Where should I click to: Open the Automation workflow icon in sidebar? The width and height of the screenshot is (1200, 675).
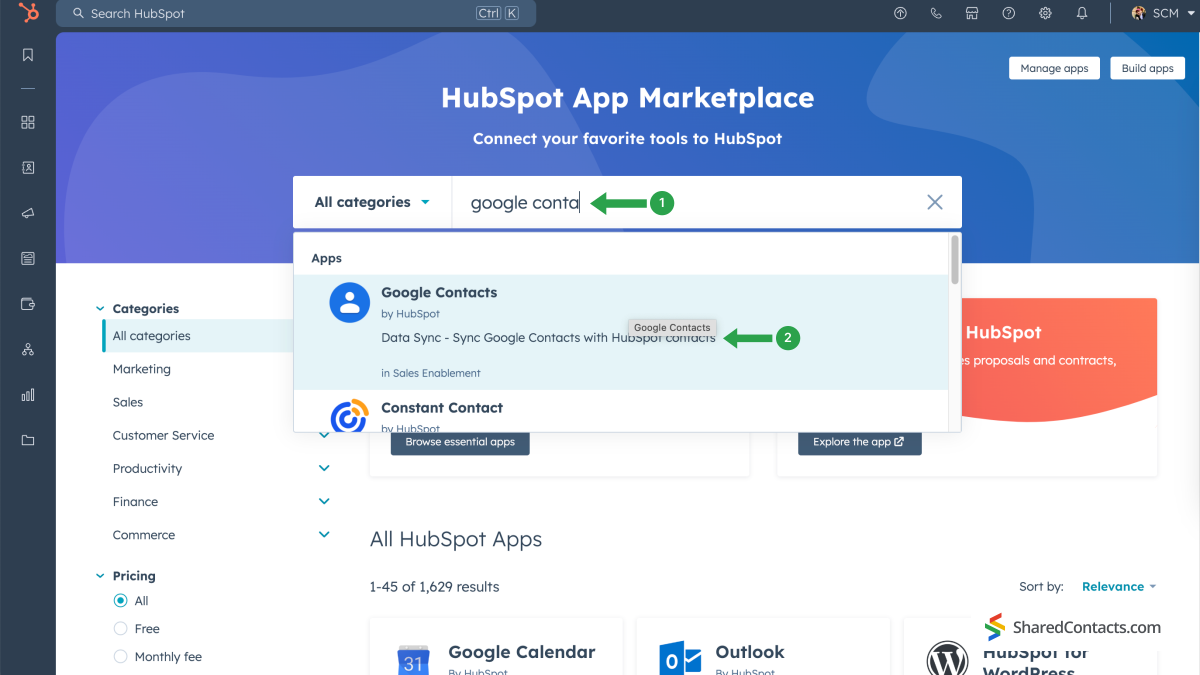pyautogui.click(x=28, y=349)
